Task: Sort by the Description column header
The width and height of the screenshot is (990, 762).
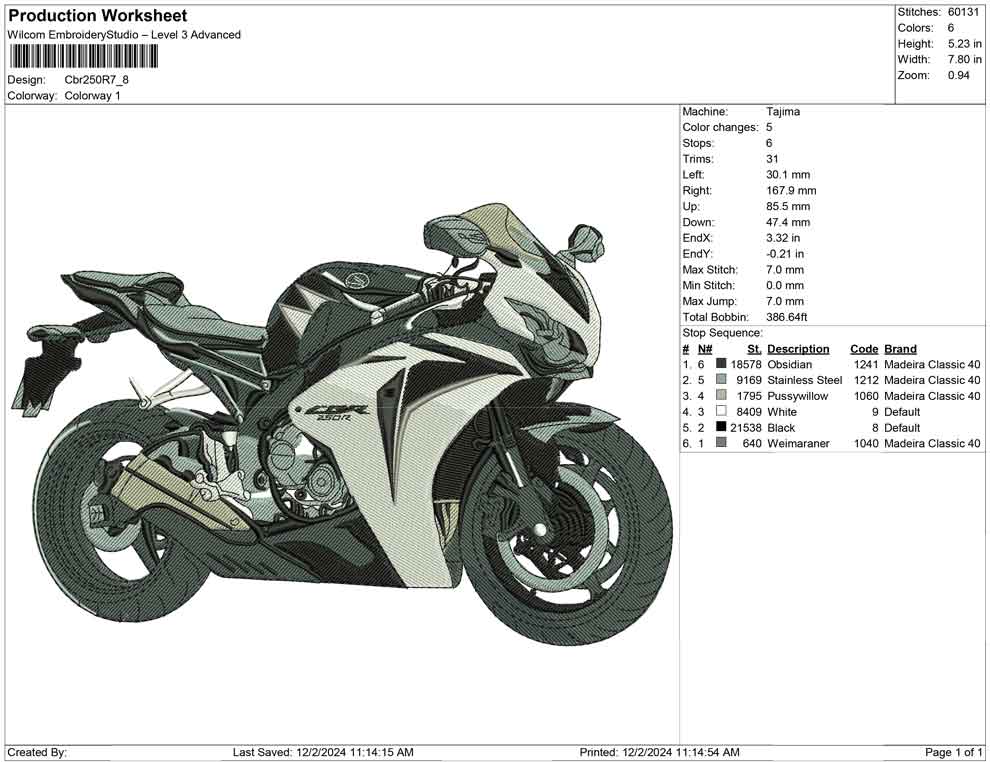Action: (801, 348)
